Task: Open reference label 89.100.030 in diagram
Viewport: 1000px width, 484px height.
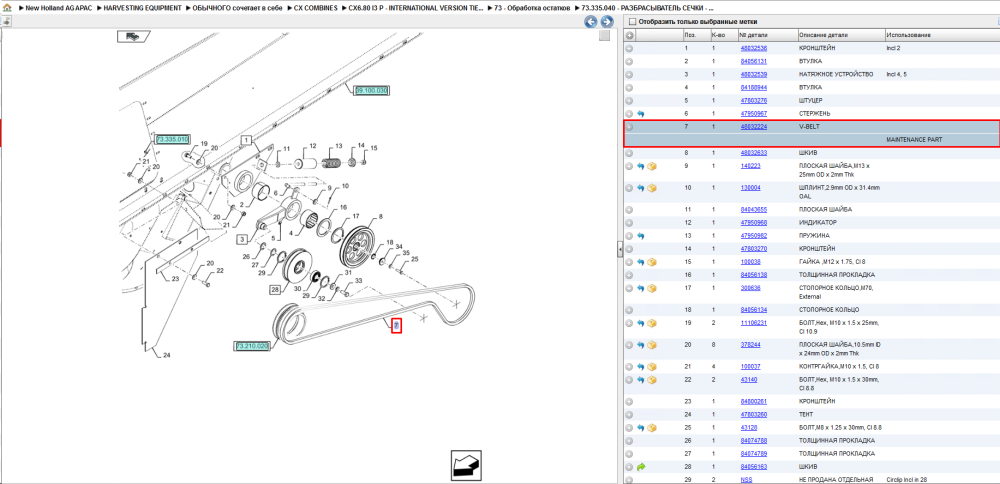Action: [371, 91]
